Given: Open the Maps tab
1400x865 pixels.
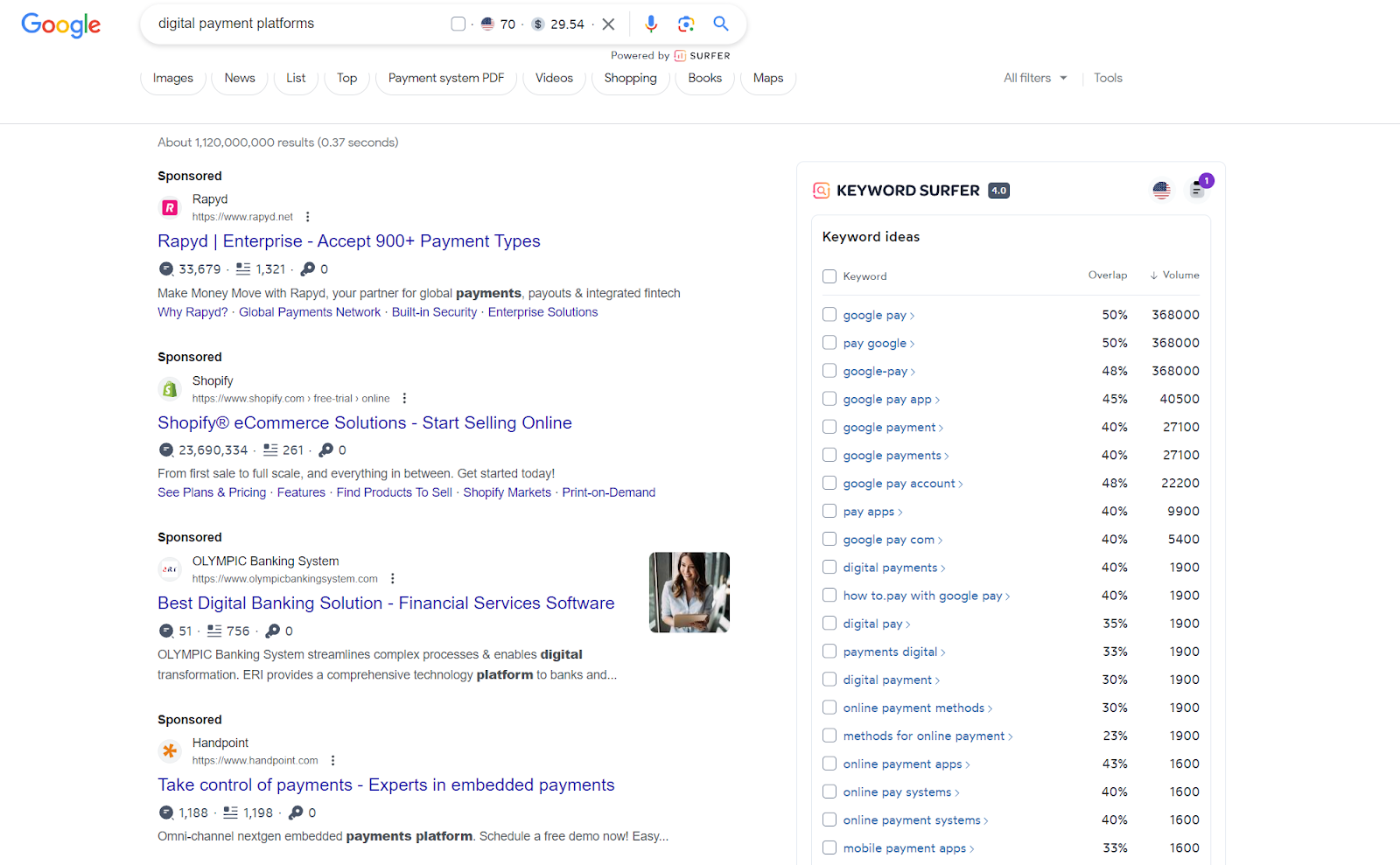Looking at the screenshot, I should click(768, 78).
